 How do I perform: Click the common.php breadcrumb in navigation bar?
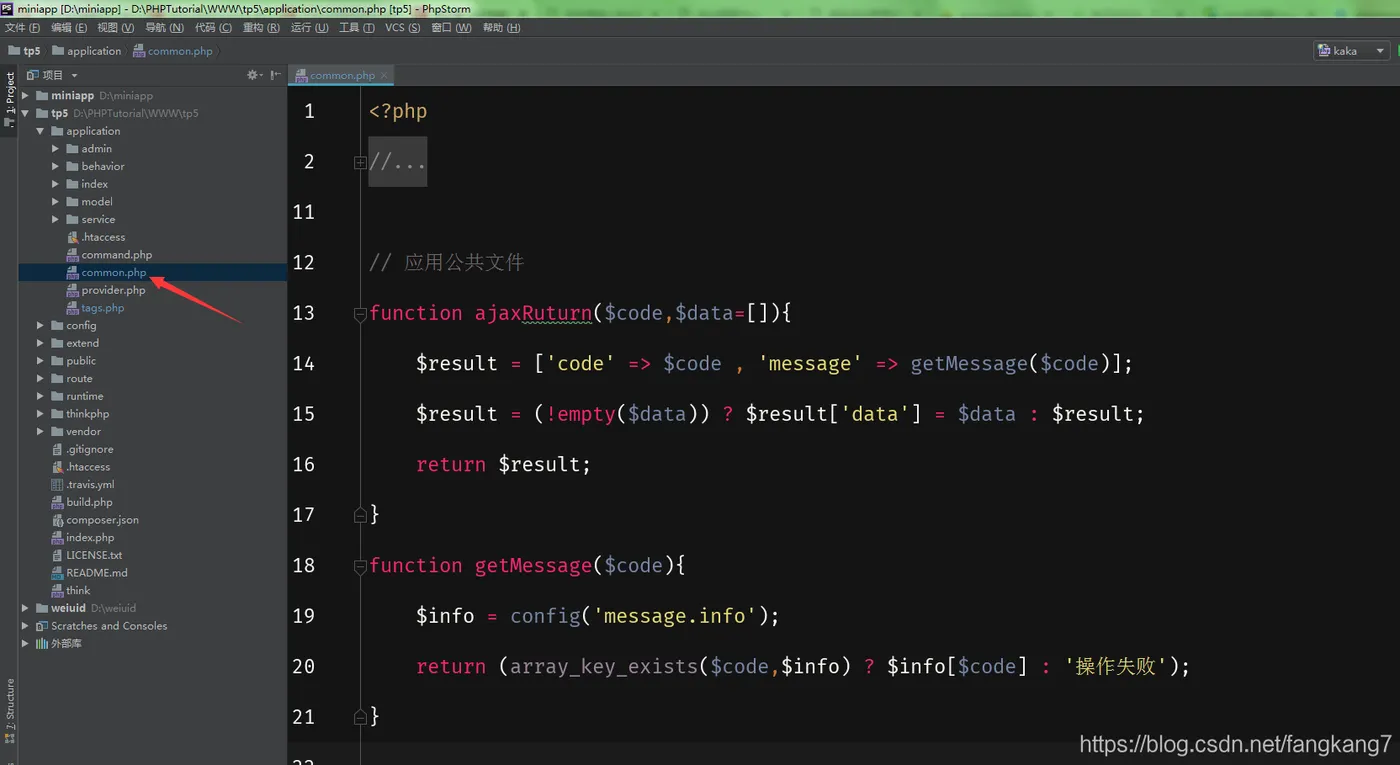tap(173, 51)
